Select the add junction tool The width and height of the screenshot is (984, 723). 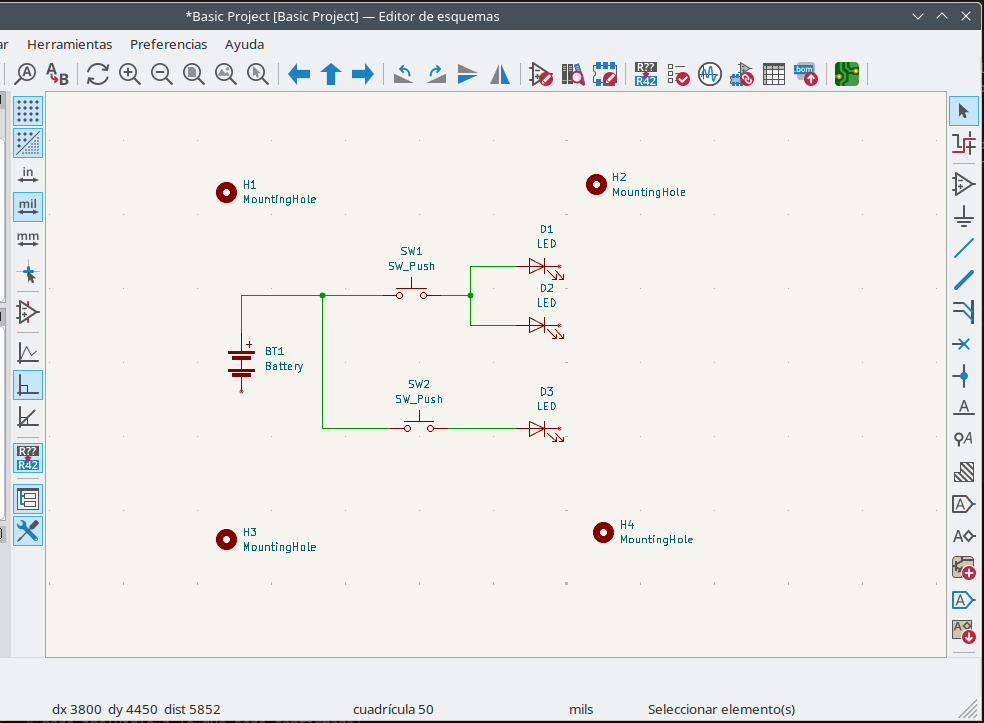point(963,376)
